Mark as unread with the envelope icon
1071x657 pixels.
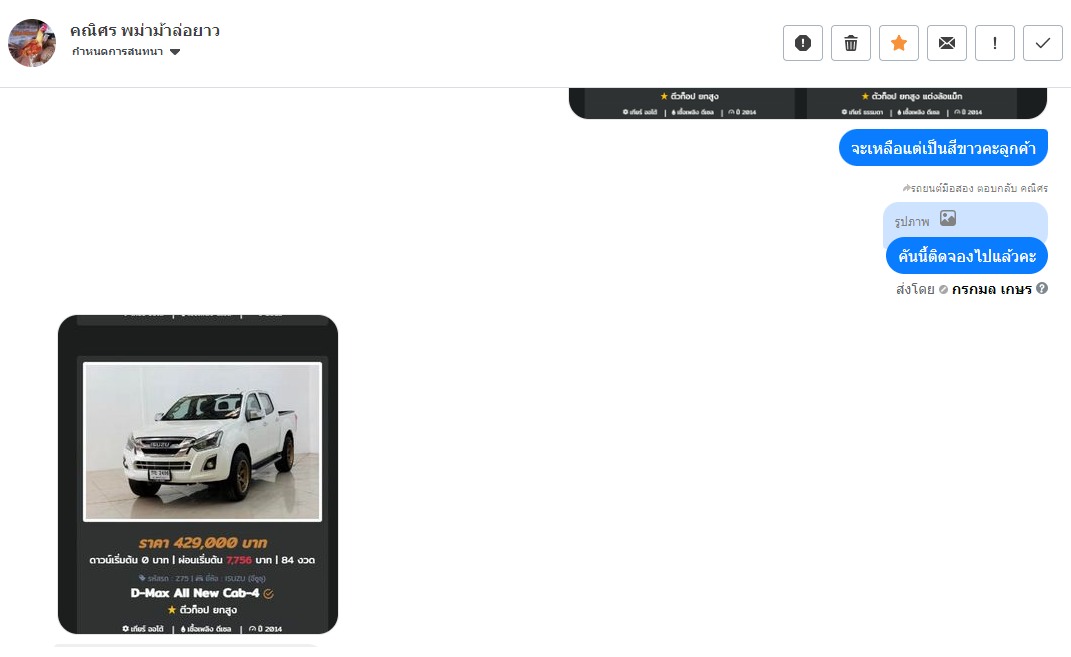tap(947, 43)
